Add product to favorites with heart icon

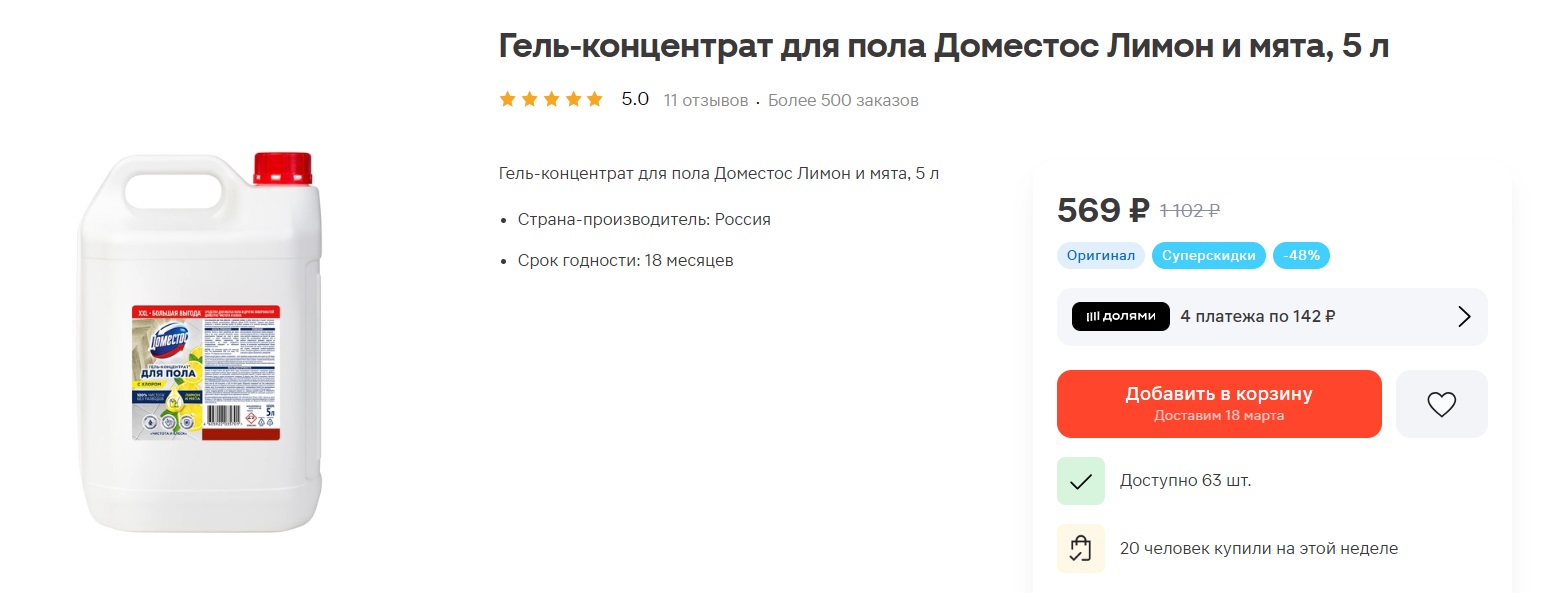tap(1441, 404)
